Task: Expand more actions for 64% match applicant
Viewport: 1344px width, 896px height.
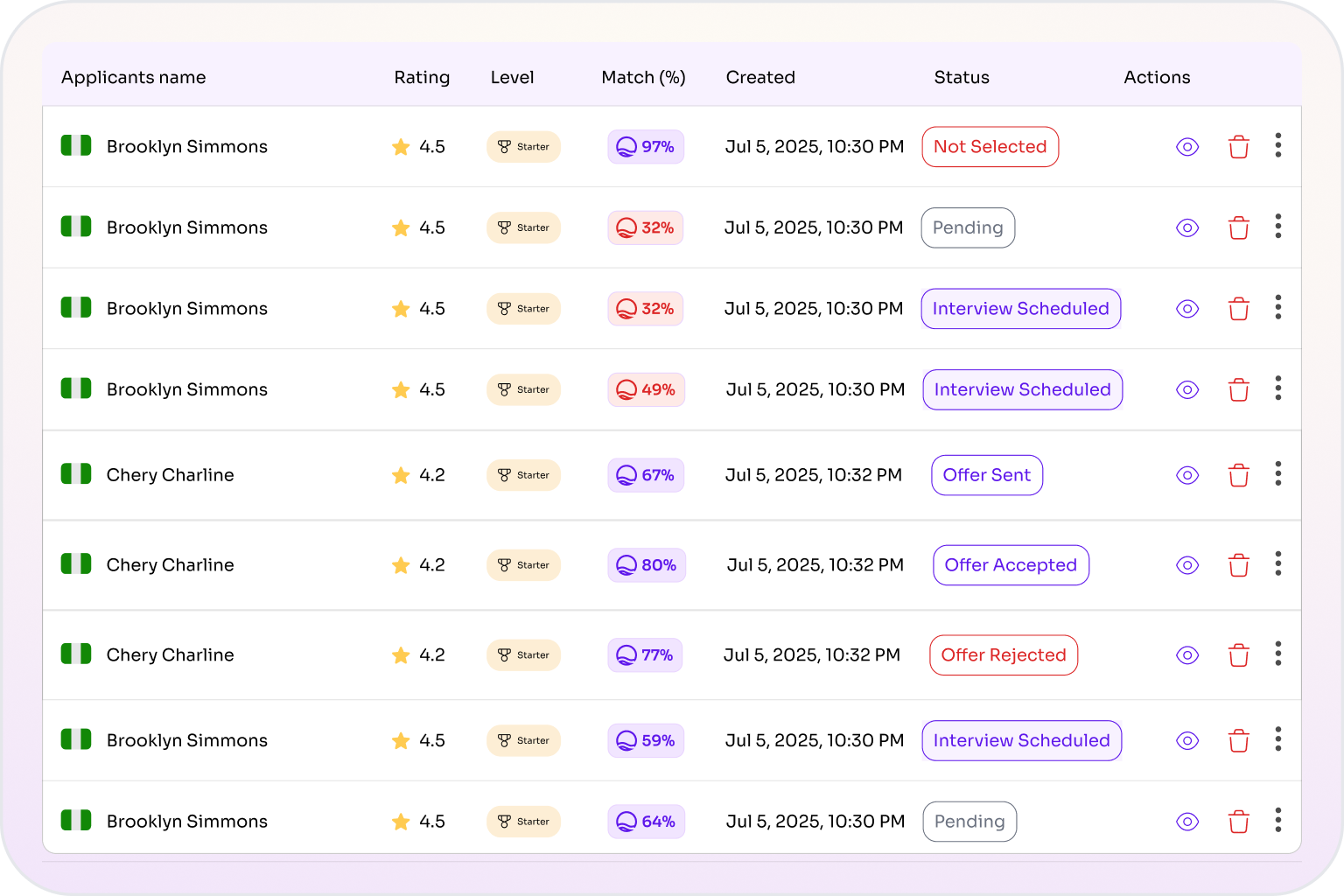Action: tap(1278, 820)
